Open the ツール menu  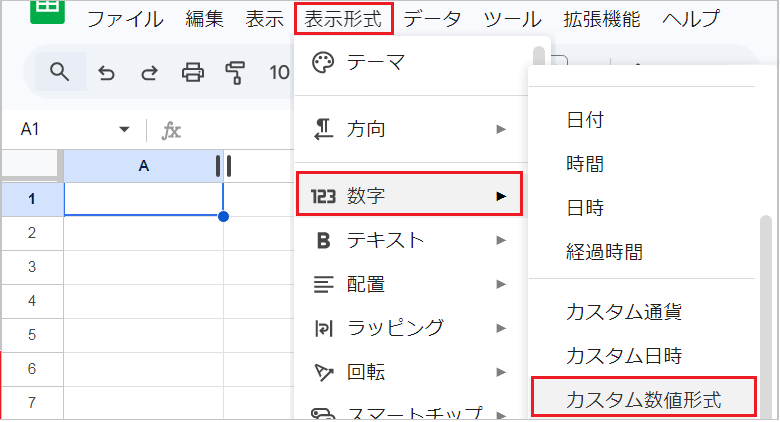pyautogui.click(x=512, y=19)
